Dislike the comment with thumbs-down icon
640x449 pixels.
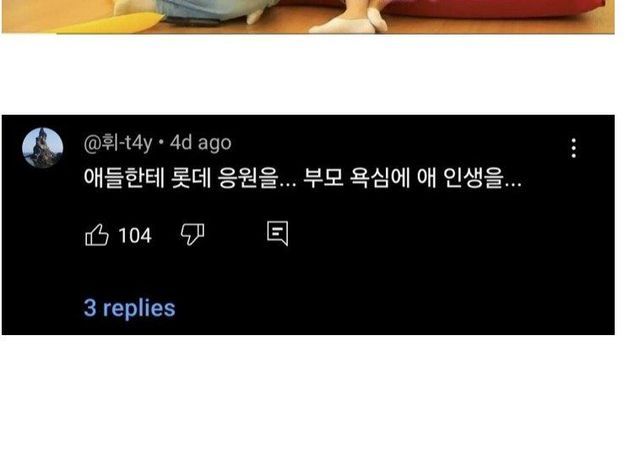[192, 234]
